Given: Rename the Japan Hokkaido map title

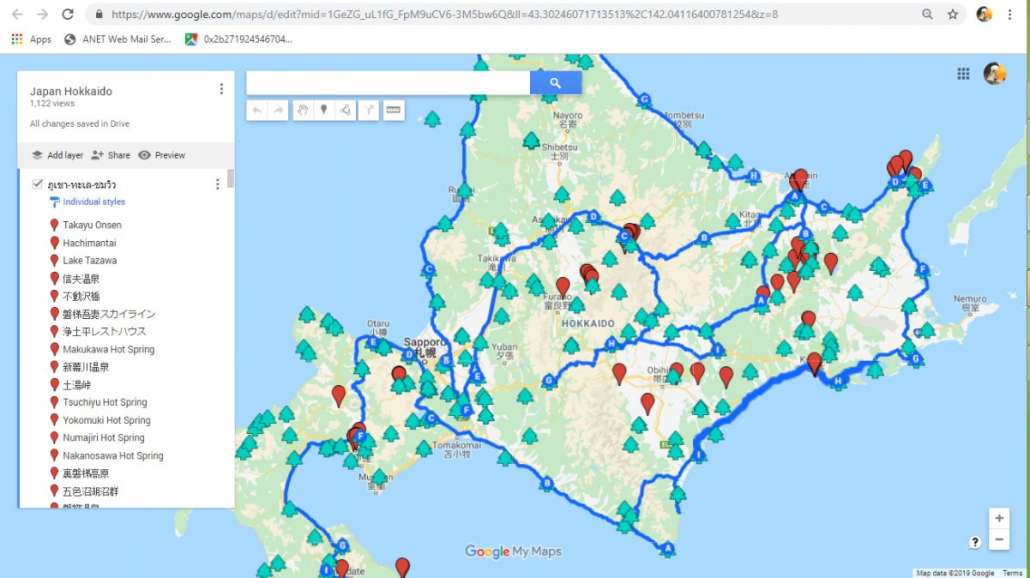Looking at the screenshot, I should click(x=71, y=91).
